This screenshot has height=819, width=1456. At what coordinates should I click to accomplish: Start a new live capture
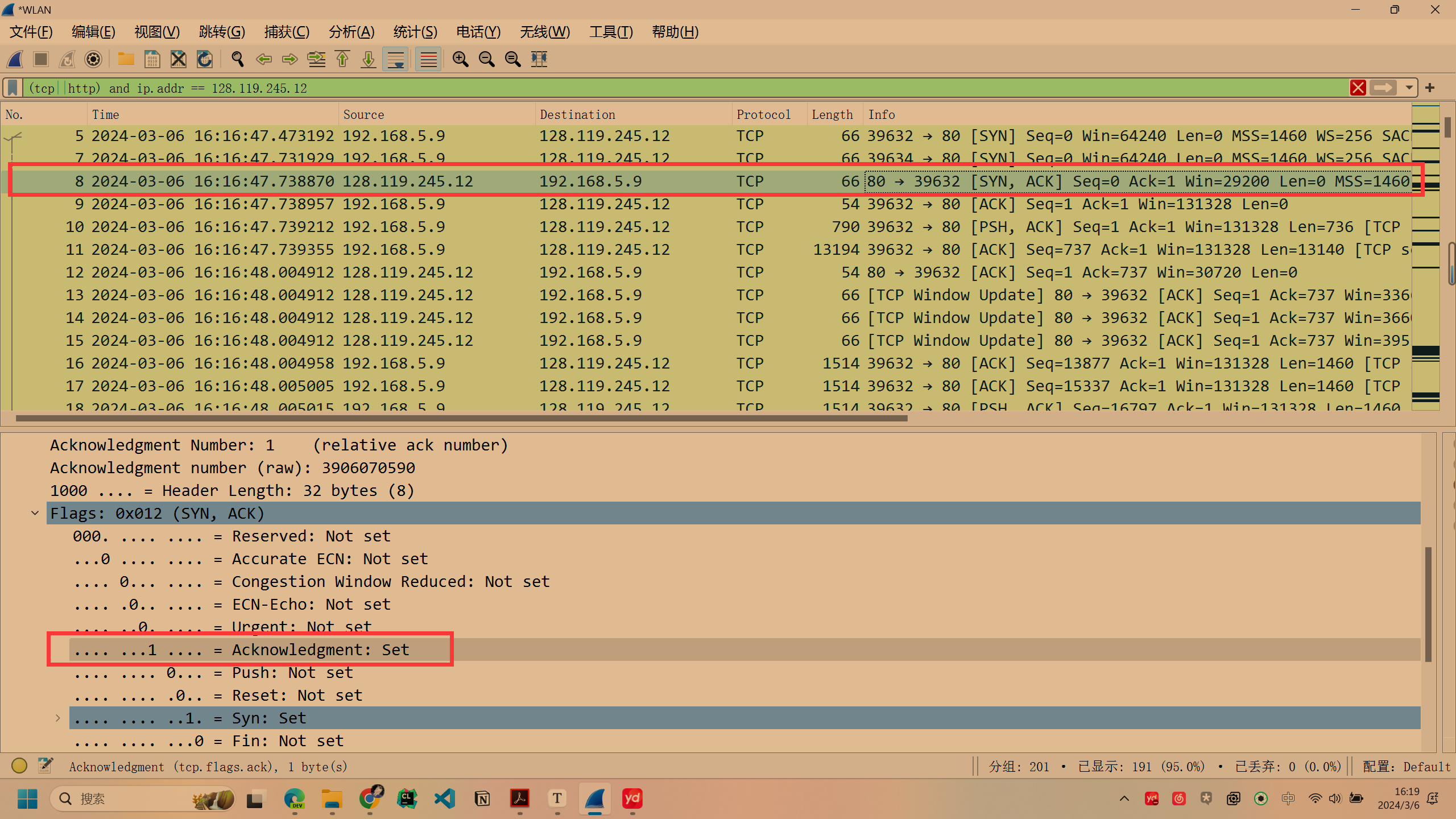[x=14, y=59]
